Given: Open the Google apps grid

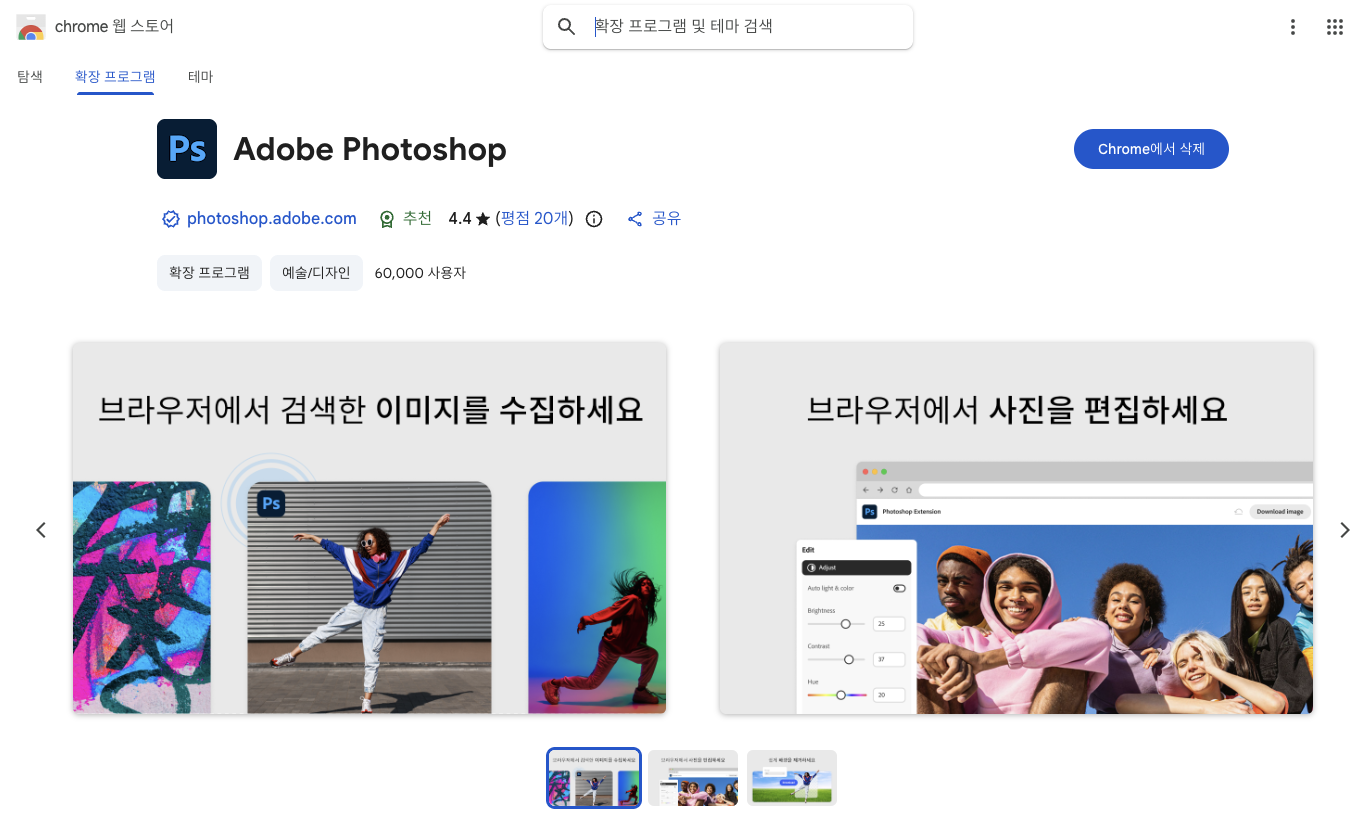Looking at the screenshot, I should click(1335, 27).
